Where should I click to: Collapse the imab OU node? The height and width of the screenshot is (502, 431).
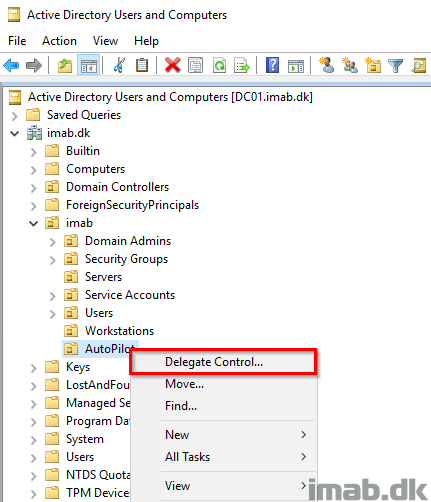coord(33,224)
